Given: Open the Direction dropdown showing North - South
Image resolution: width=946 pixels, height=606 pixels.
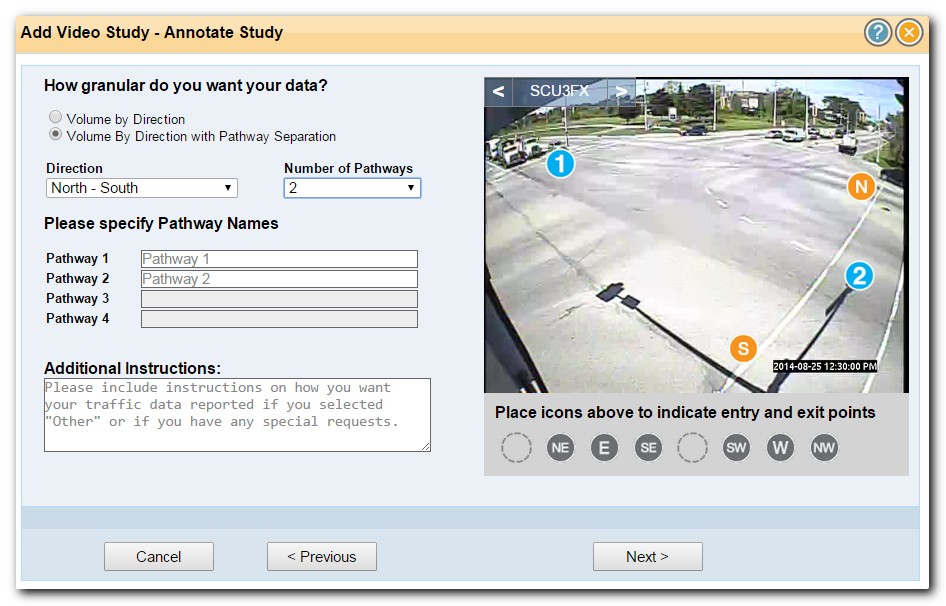Looking at the screenshot, I should click(x=142, y=188).
